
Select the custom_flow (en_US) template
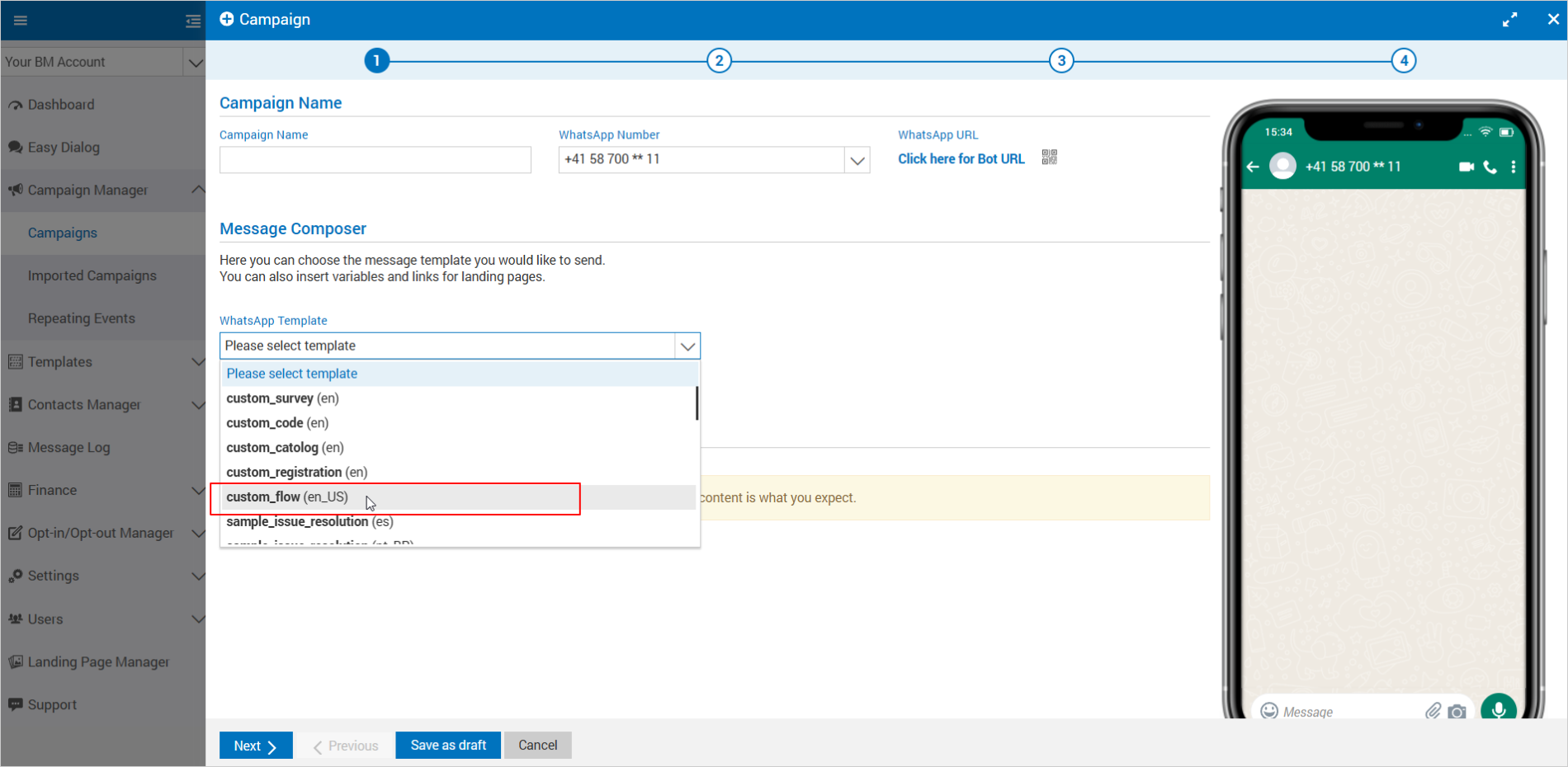pos(459,497)
